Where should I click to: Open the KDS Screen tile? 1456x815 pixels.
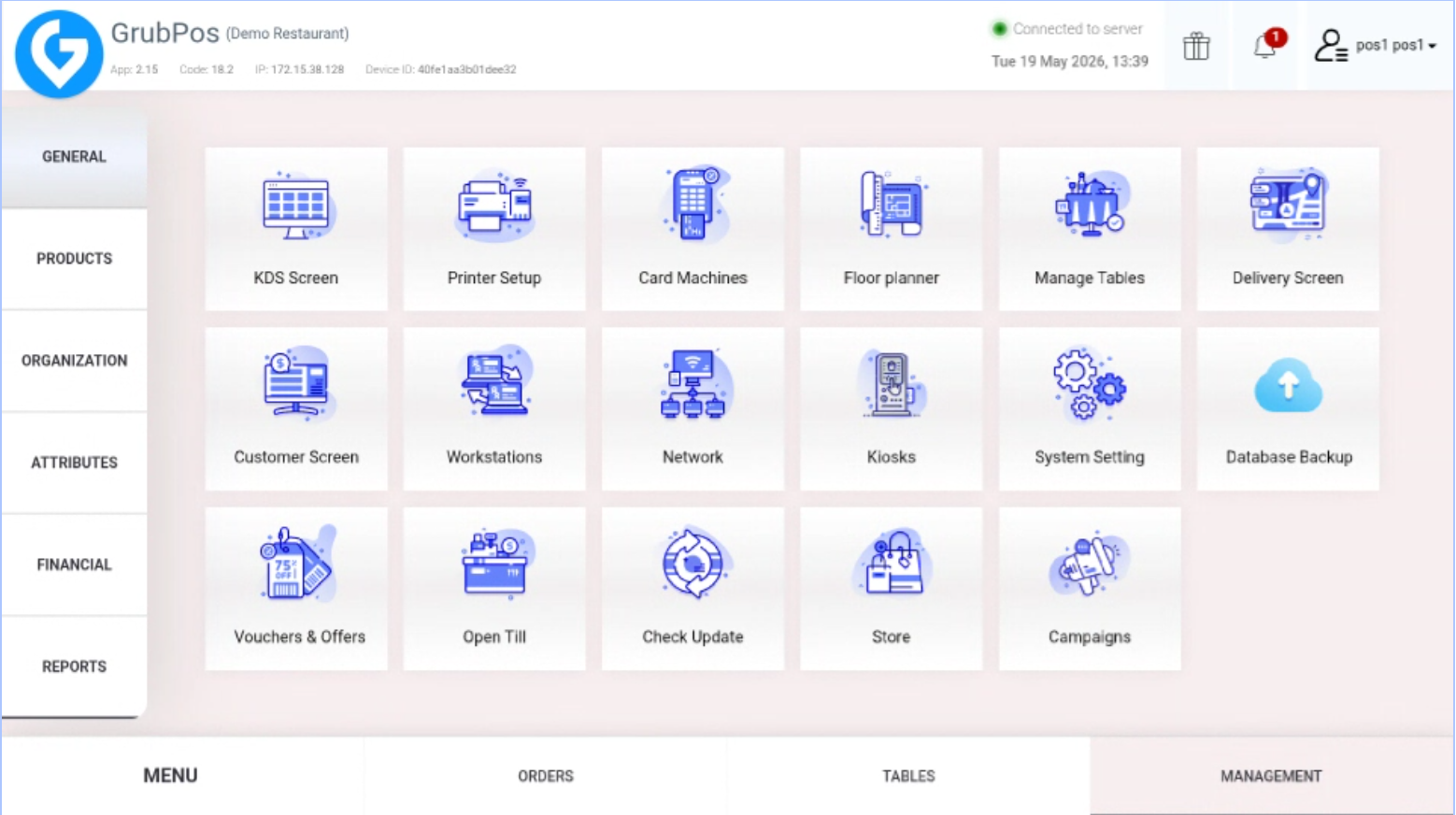(x=296, y=229)
